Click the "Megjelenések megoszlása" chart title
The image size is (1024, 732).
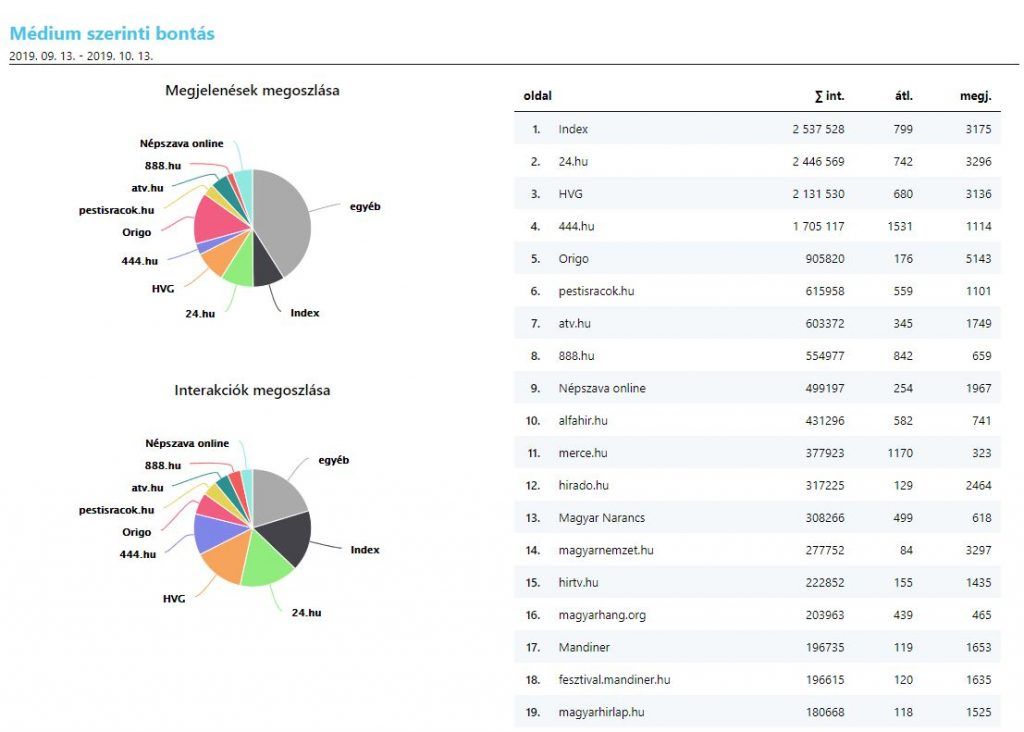click(252, 90)
